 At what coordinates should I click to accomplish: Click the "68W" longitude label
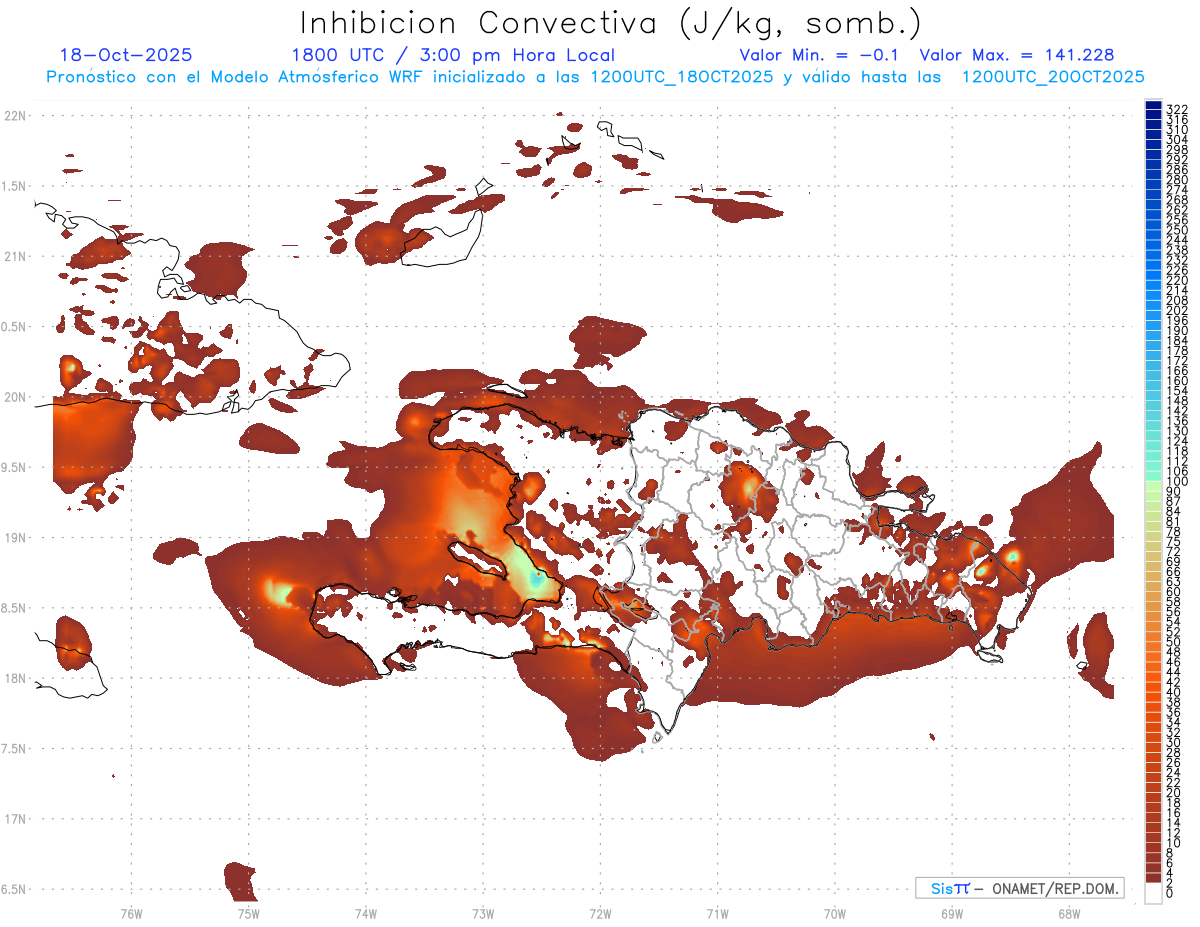coord(1068,913)
